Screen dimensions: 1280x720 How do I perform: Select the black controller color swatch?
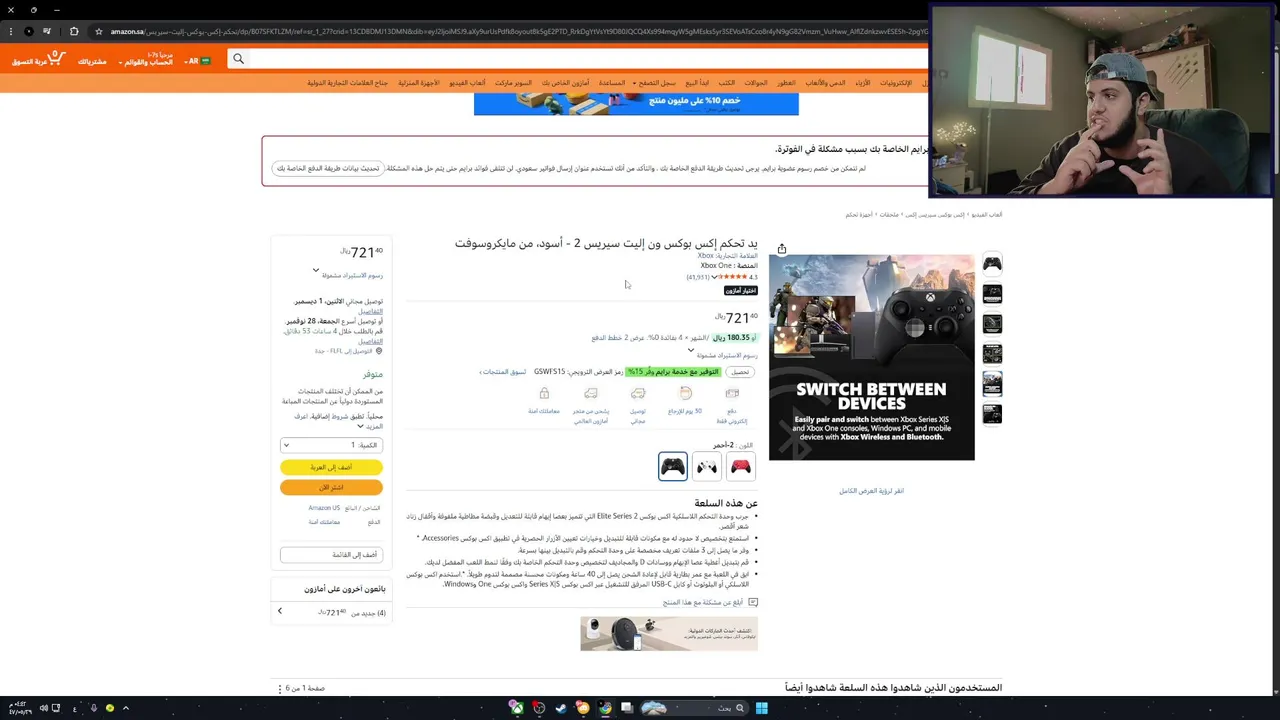coord(673,466)
